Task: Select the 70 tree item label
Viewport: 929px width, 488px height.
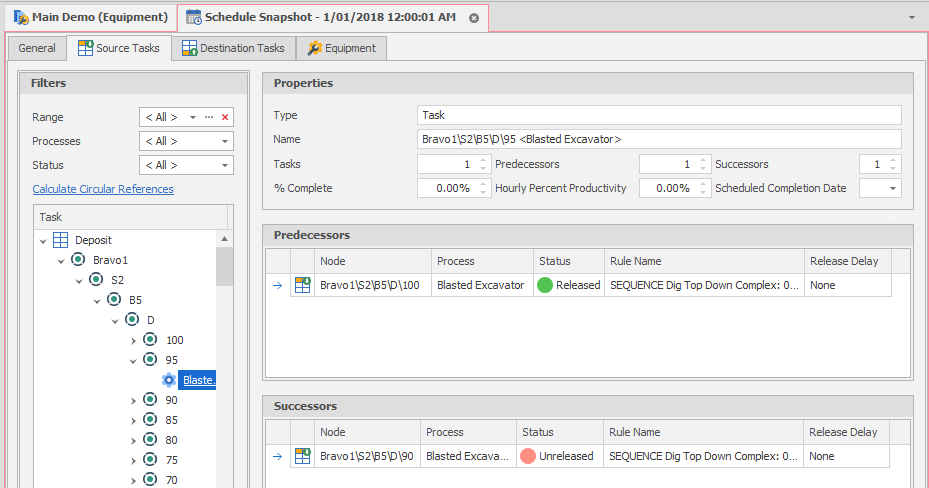Action: 171,480
